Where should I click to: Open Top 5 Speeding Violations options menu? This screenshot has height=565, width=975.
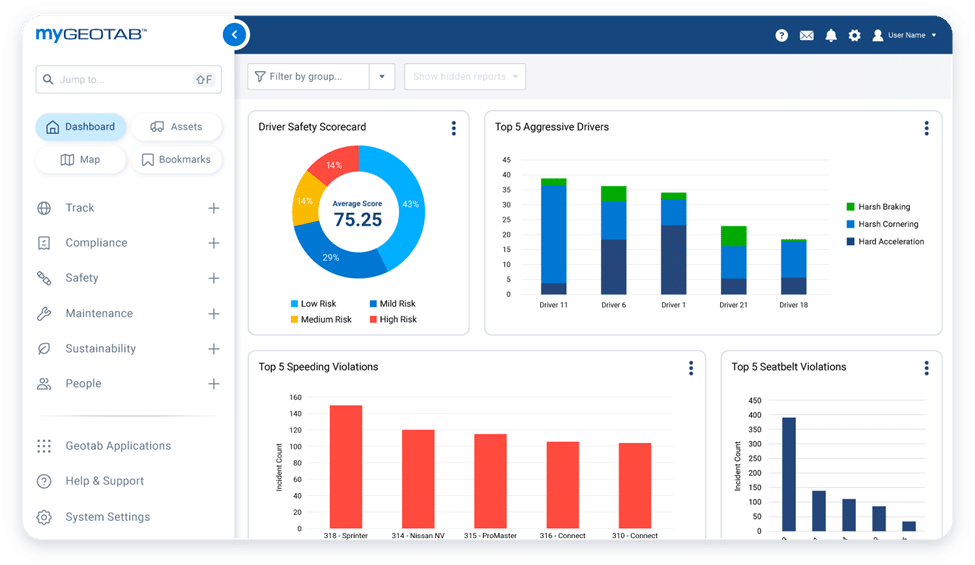pyautogui.click(x=690, y=368)
